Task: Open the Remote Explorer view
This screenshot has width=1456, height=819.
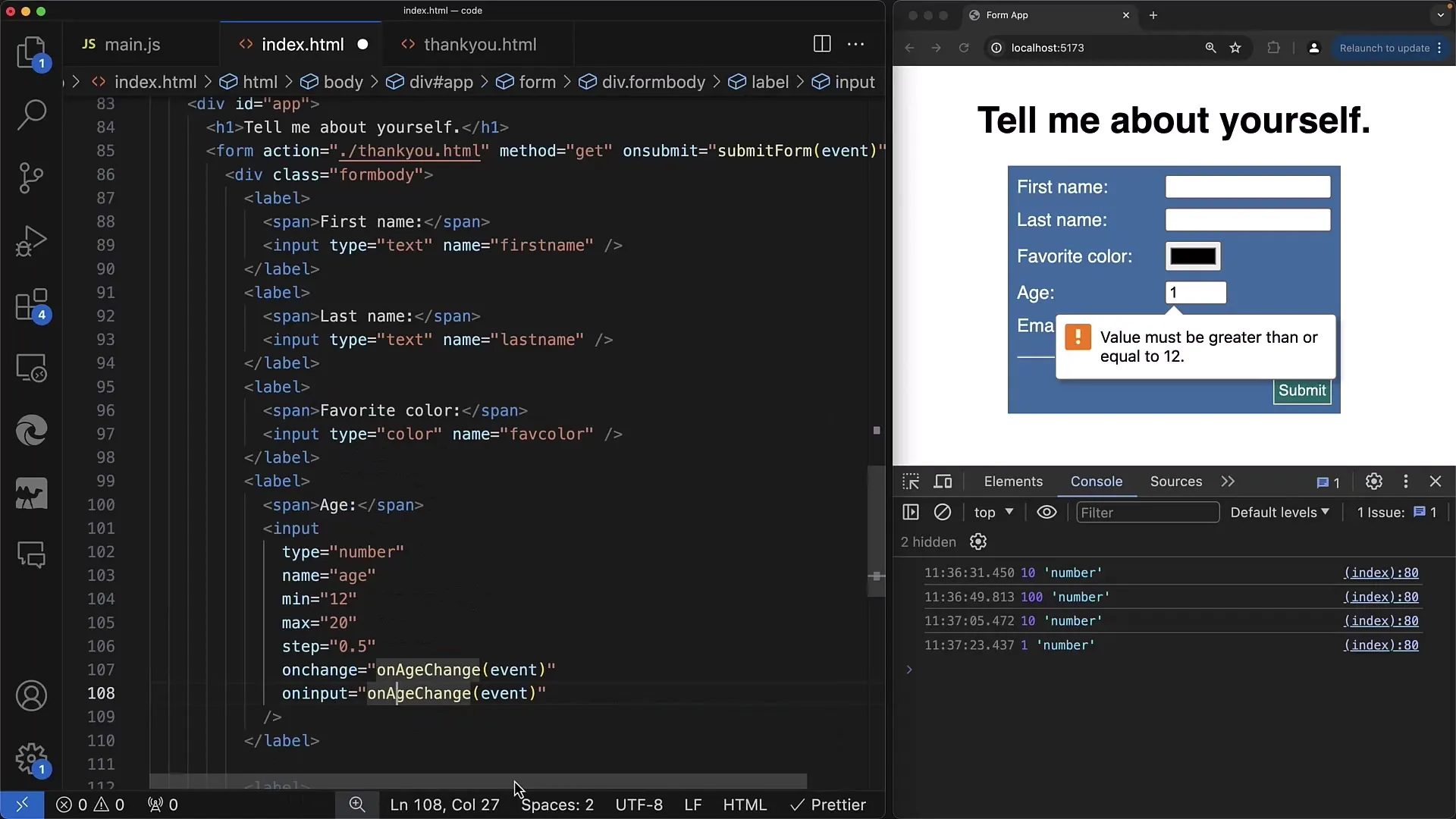Action: (x=31, y=368)
